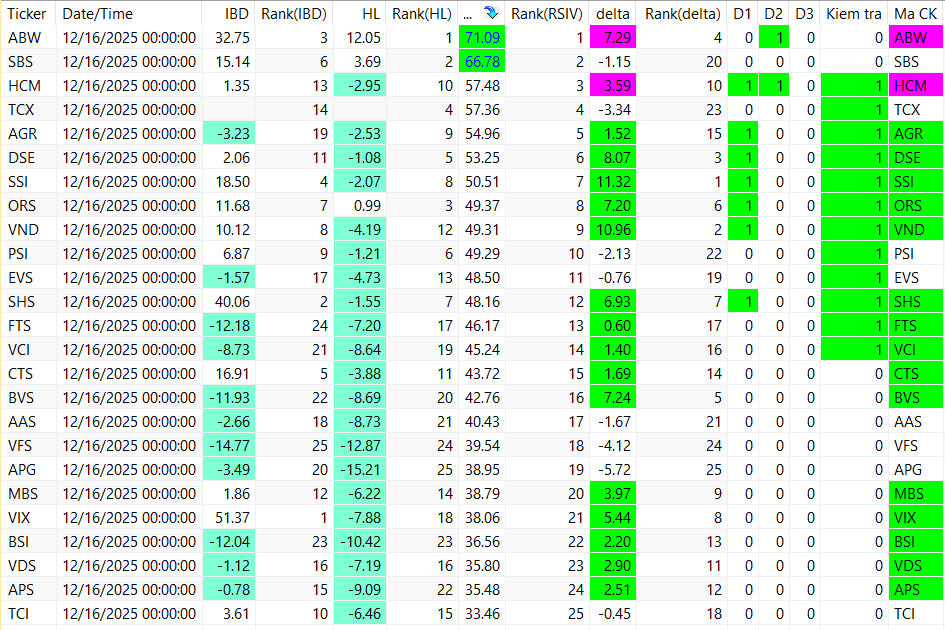
Task: Select VND in the Ticker column
Action: (24, 230)
